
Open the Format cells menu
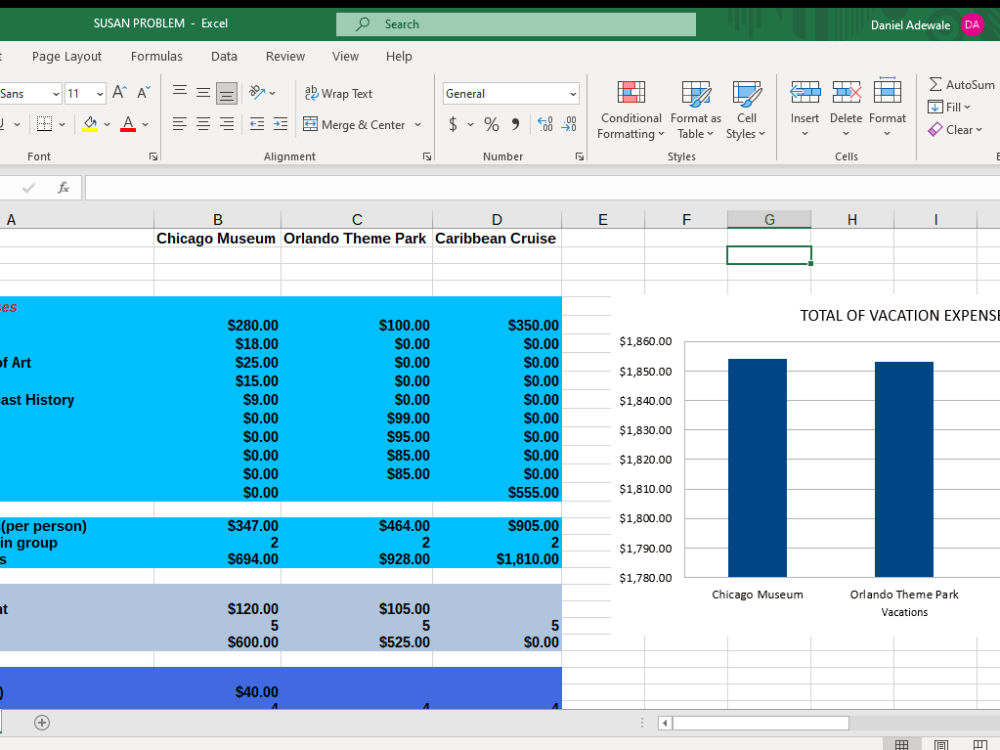887,110
